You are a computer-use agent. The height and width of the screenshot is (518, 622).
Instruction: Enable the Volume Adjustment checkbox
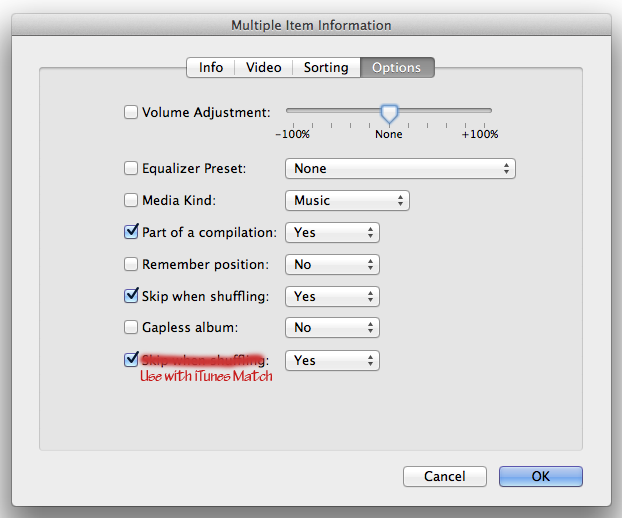[x=131, y=112]
